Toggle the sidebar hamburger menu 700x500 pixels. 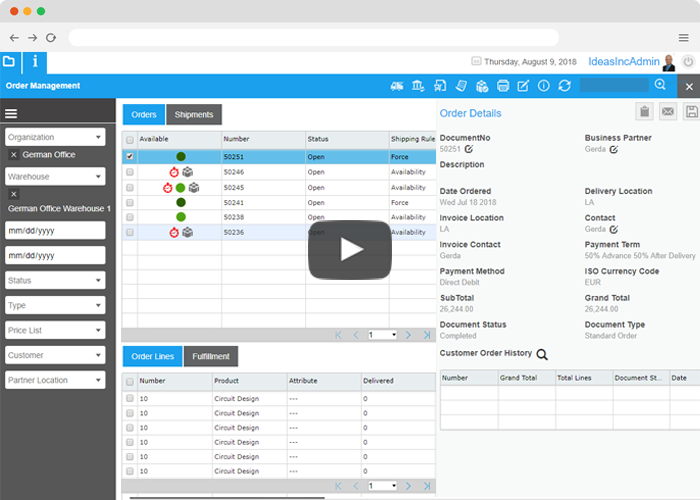(11, 113)
